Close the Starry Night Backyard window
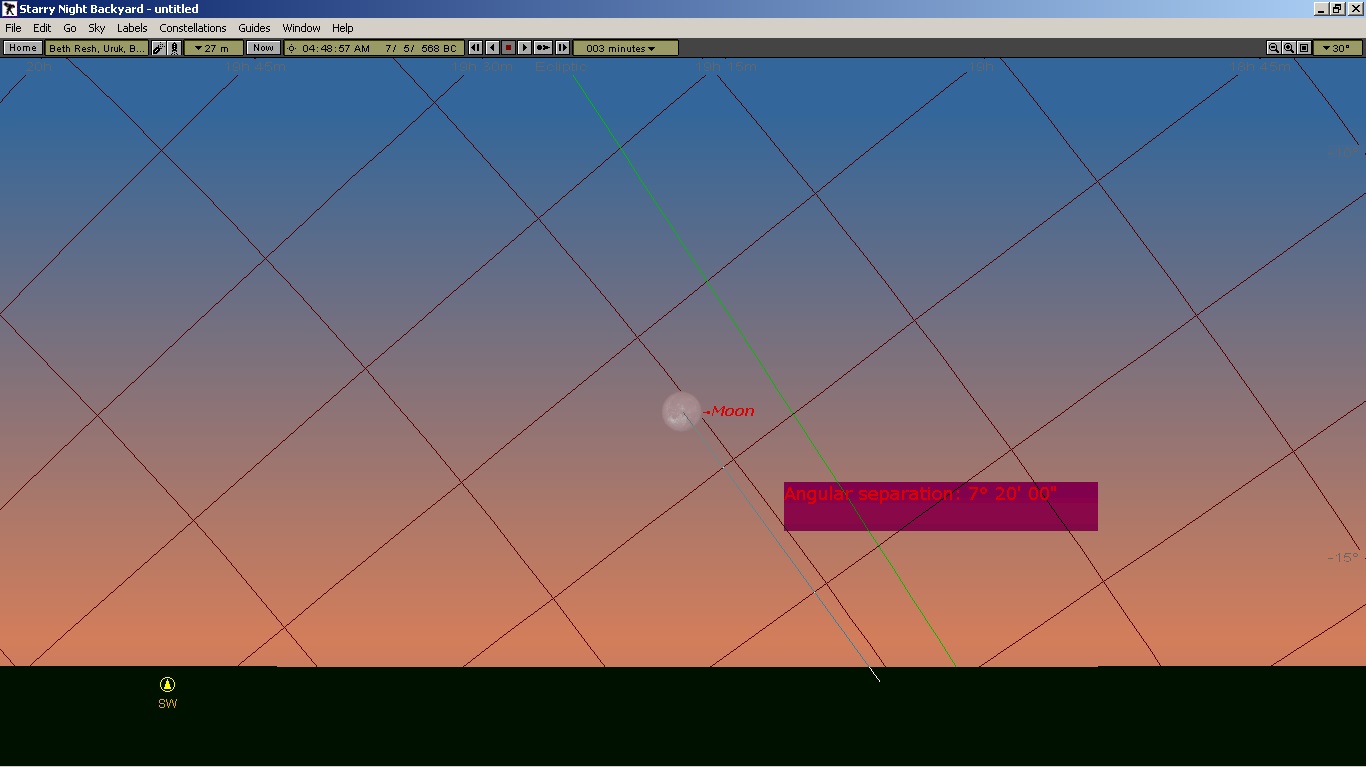 [1354, 8]
